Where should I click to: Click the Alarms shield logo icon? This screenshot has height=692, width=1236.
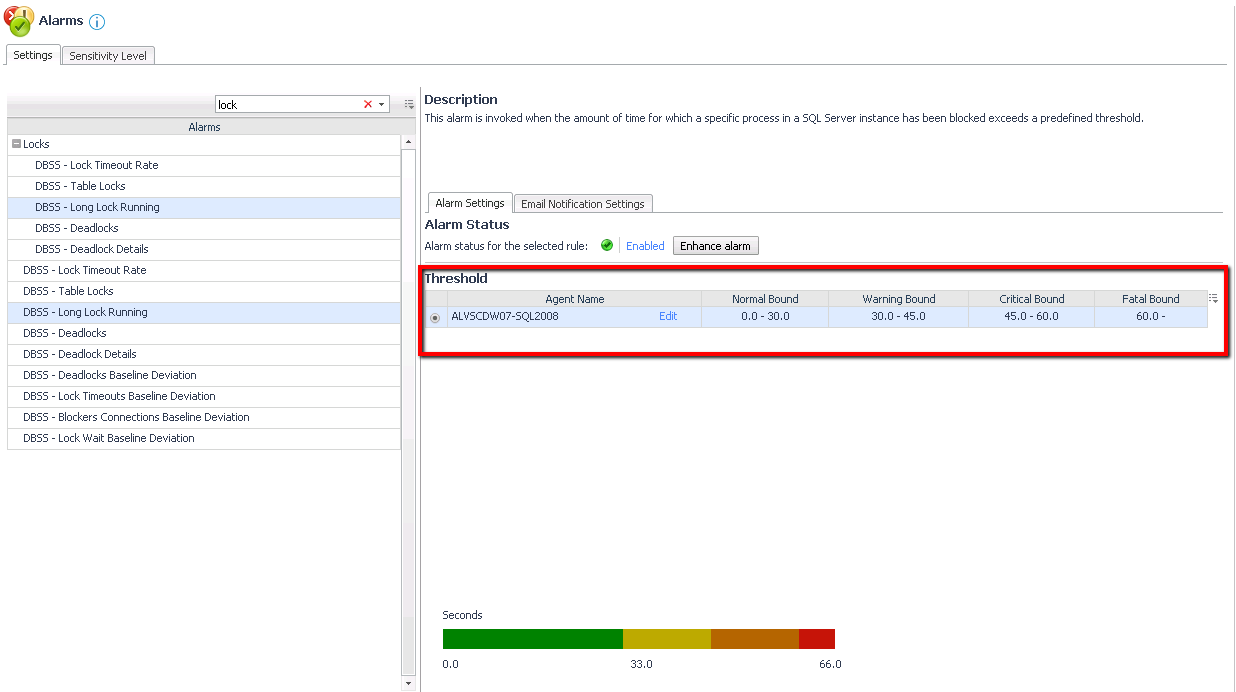pos(19,21)
